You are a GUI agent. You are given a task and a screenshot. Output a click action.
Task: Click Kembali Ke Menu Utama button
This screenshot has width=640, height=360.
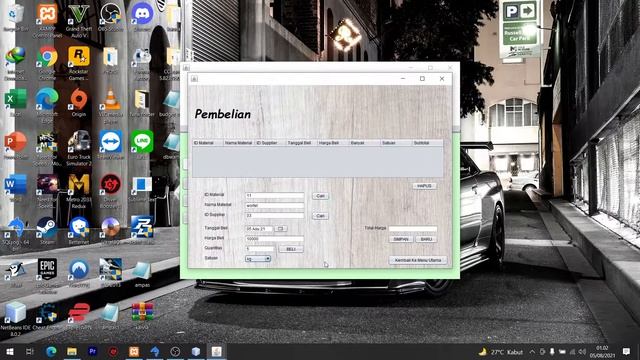click(x=418, y=260)
